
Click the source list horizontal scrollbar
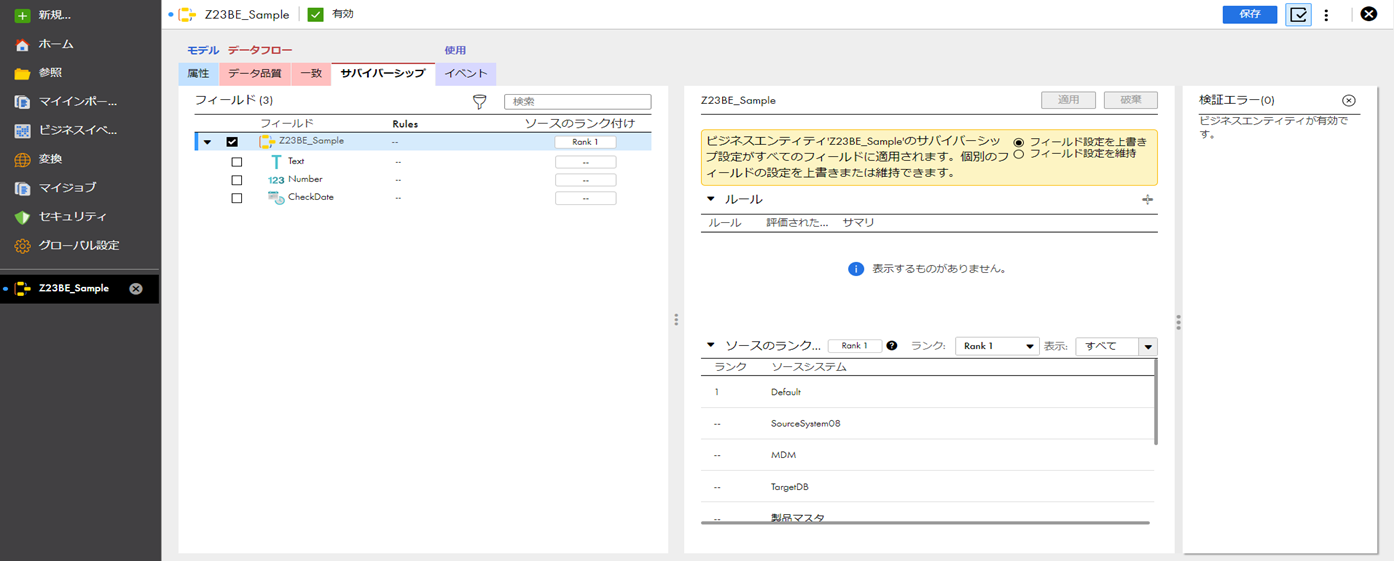925,523
